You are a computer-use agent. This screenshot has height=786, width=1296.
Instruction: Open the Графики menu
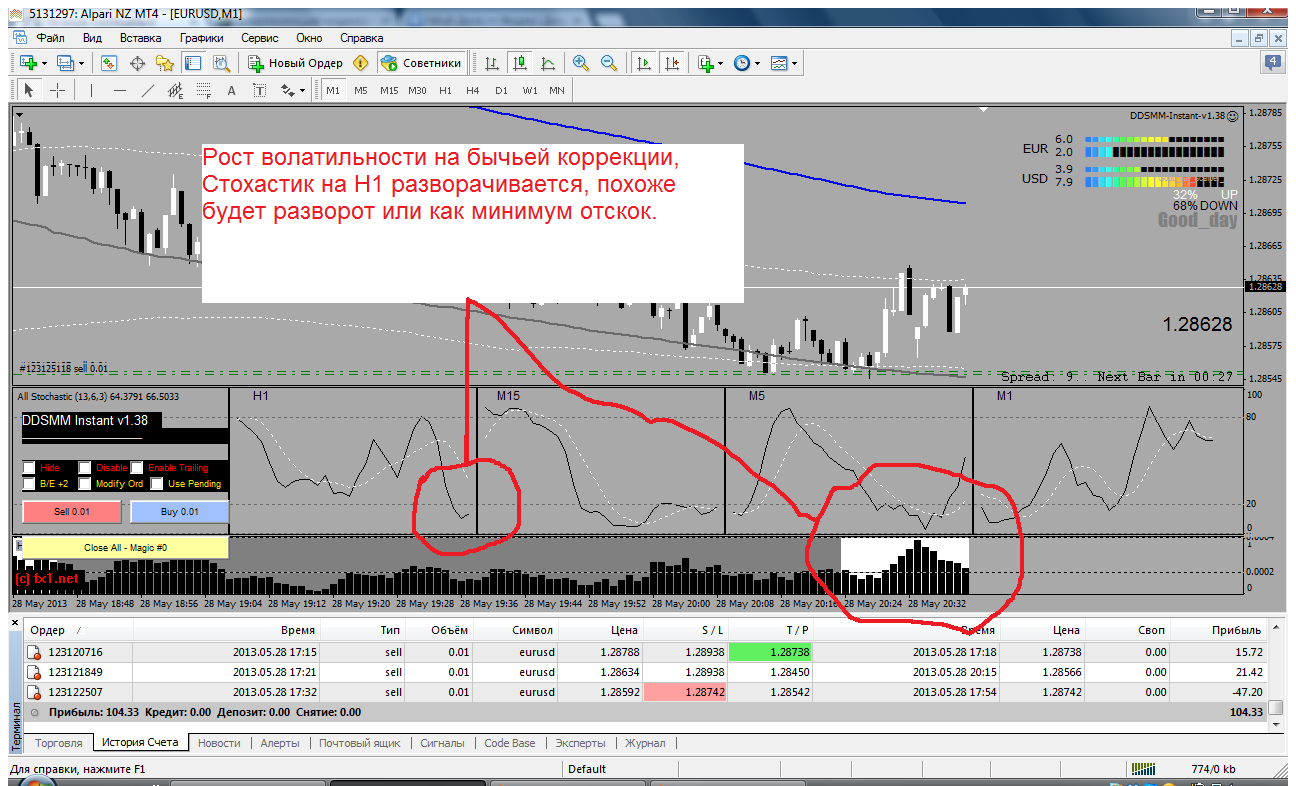click(x=201, y=37)
